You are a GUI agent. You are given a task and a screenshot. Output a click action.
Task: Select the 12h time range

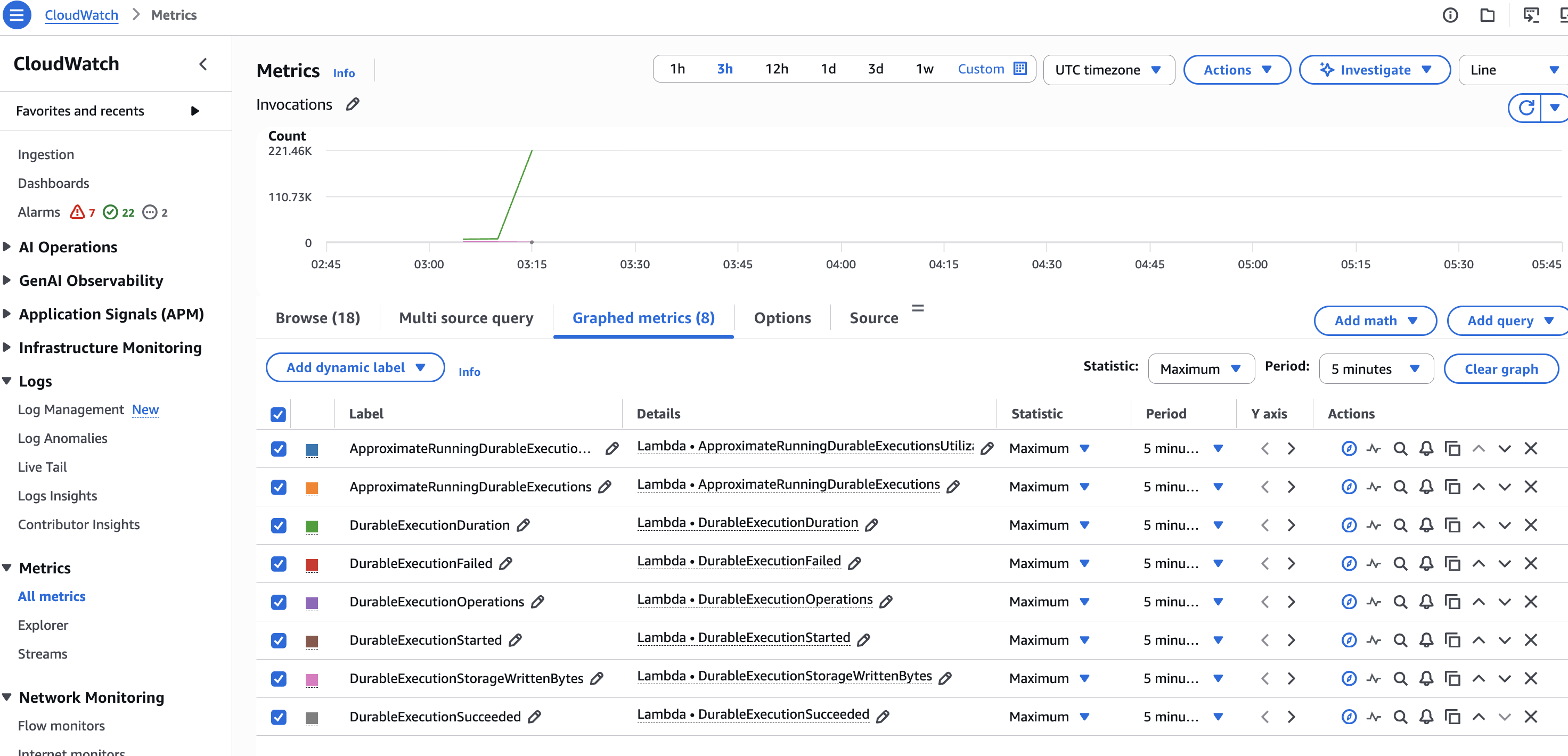coord(776,69)
